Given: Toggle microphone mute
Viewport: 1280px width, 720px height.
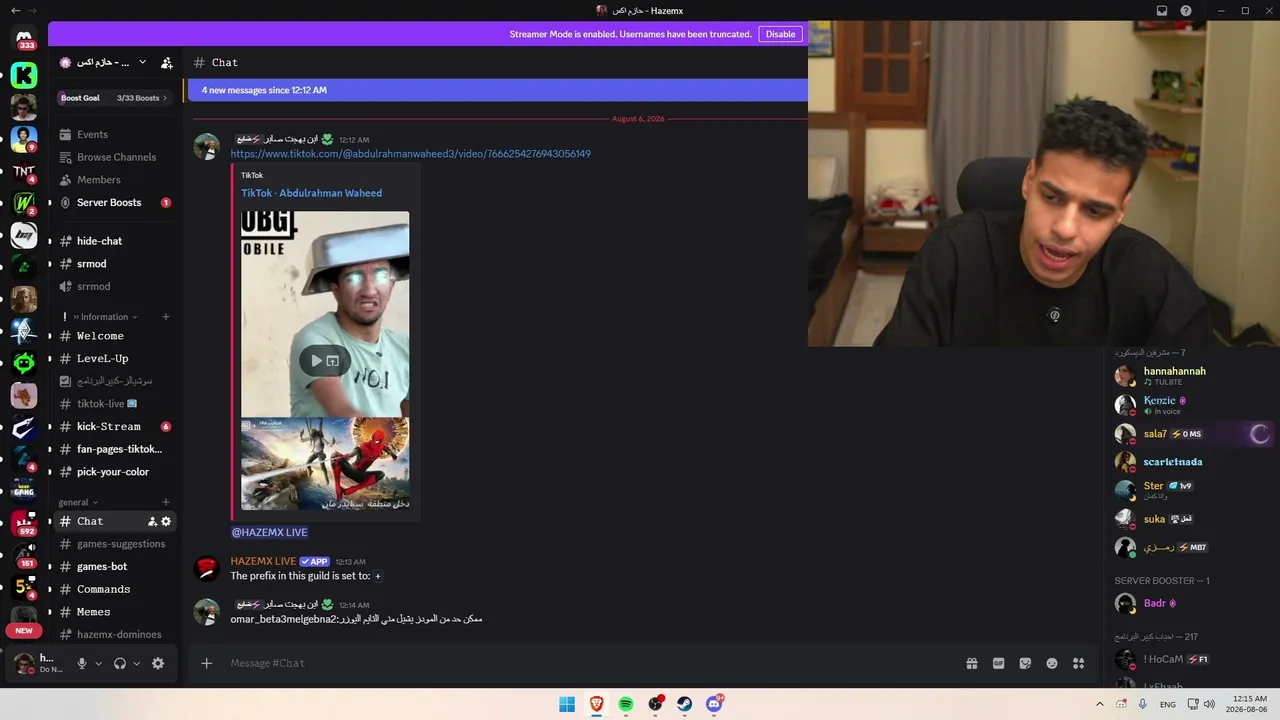Looking at the screenshot, I should (x=82, y=663).
